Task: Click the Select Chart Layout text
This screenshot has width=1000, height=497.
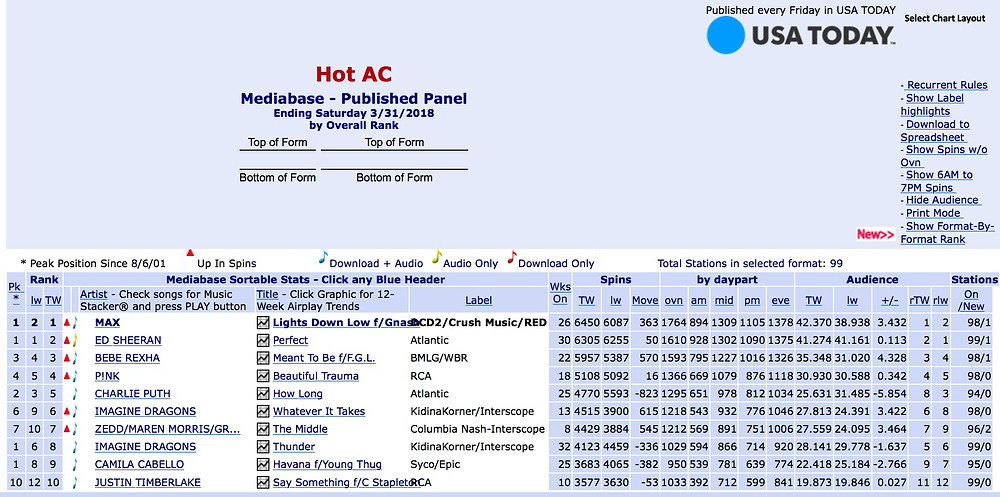Action: pyautogui.click(x=945, y=18)
